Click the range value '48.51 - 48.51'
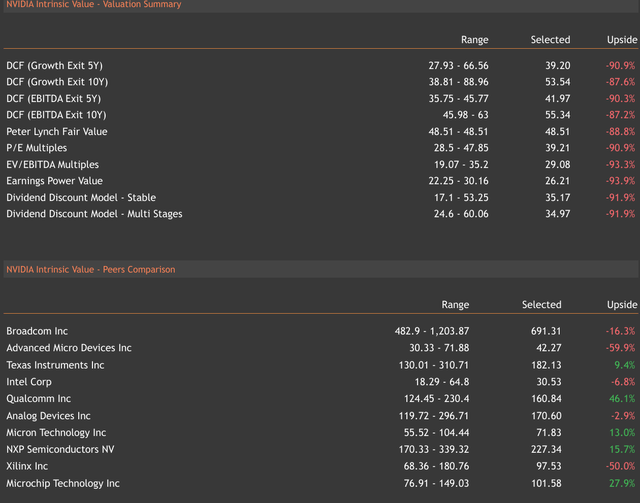Screen dimensions: 640x503 pos(458,131)
